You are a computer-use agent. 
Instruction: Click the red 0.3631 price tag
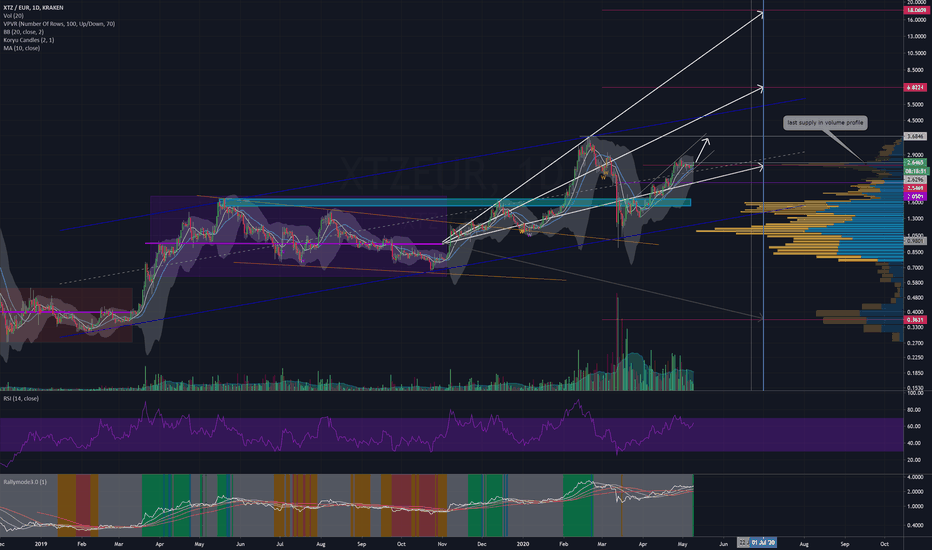[x=915, y=320]
